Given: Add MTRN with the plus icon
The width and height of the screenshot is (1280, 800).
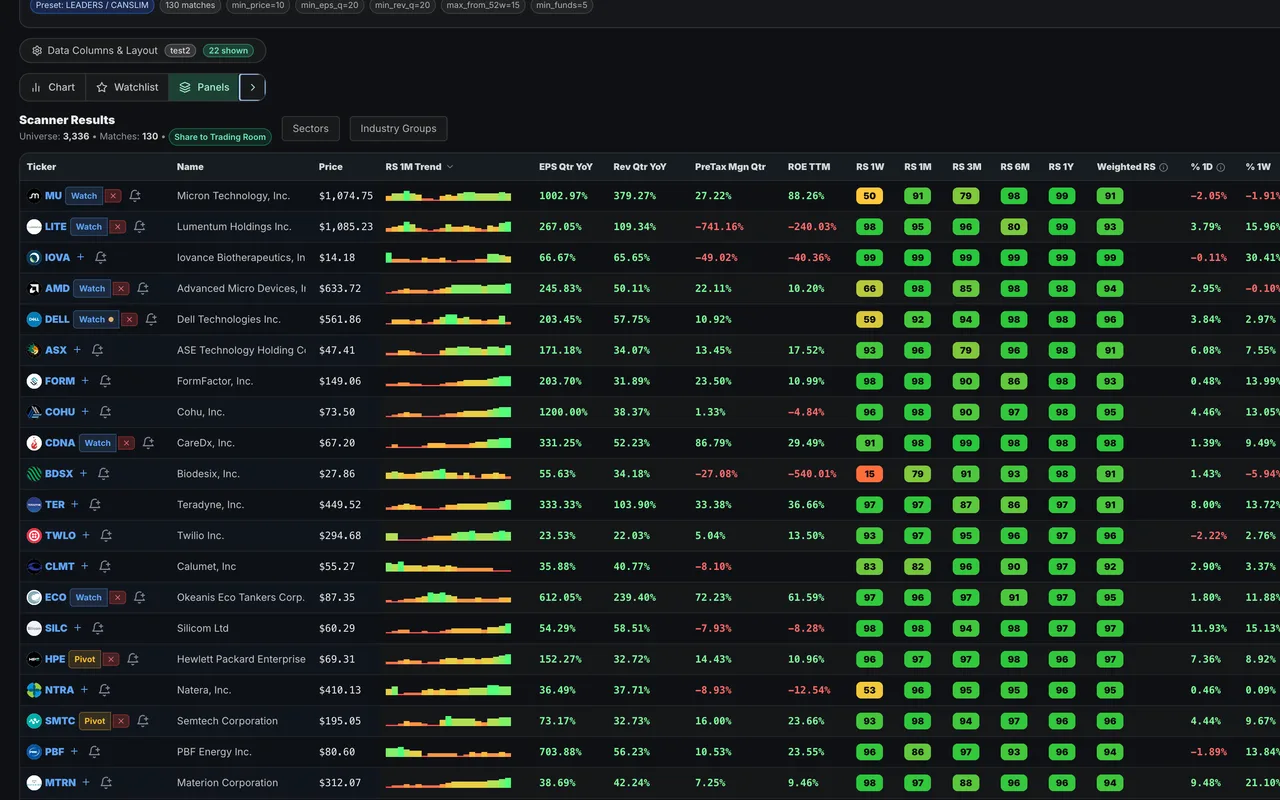Looking at the screenshot, I should tap(86, 782).
